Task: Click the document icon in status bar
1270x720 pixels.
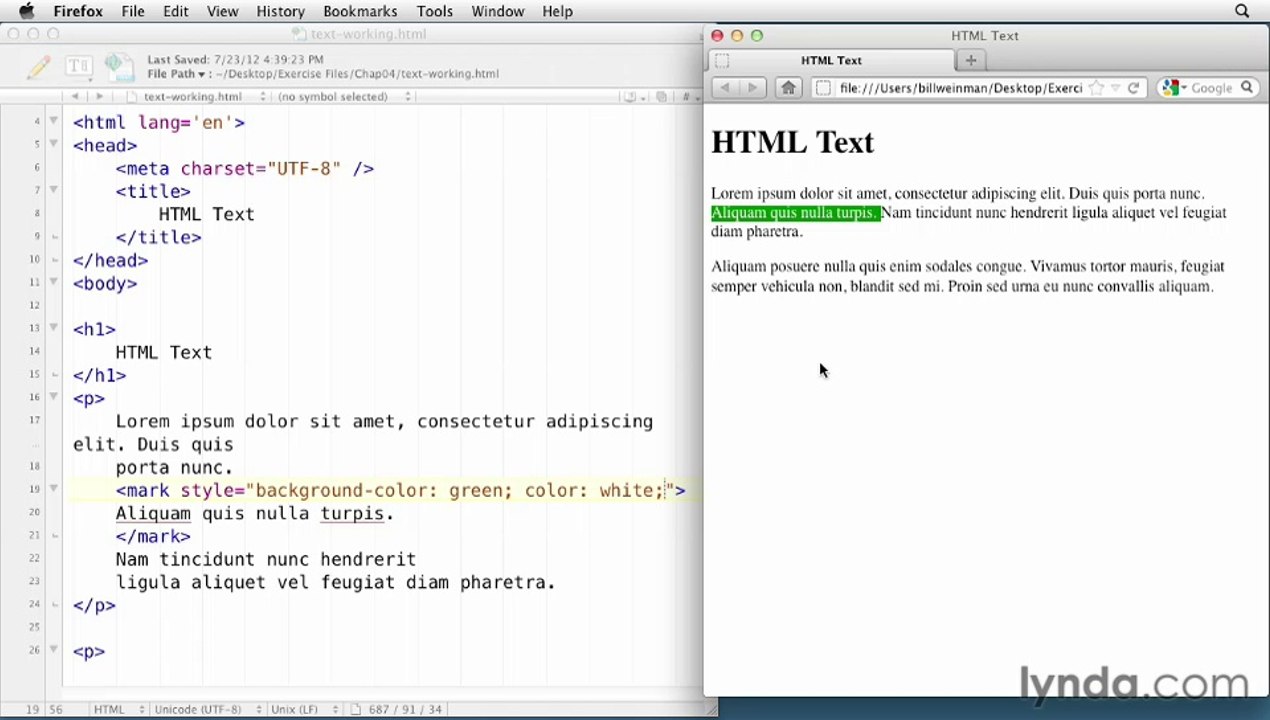Action: [x=356, y=709]
